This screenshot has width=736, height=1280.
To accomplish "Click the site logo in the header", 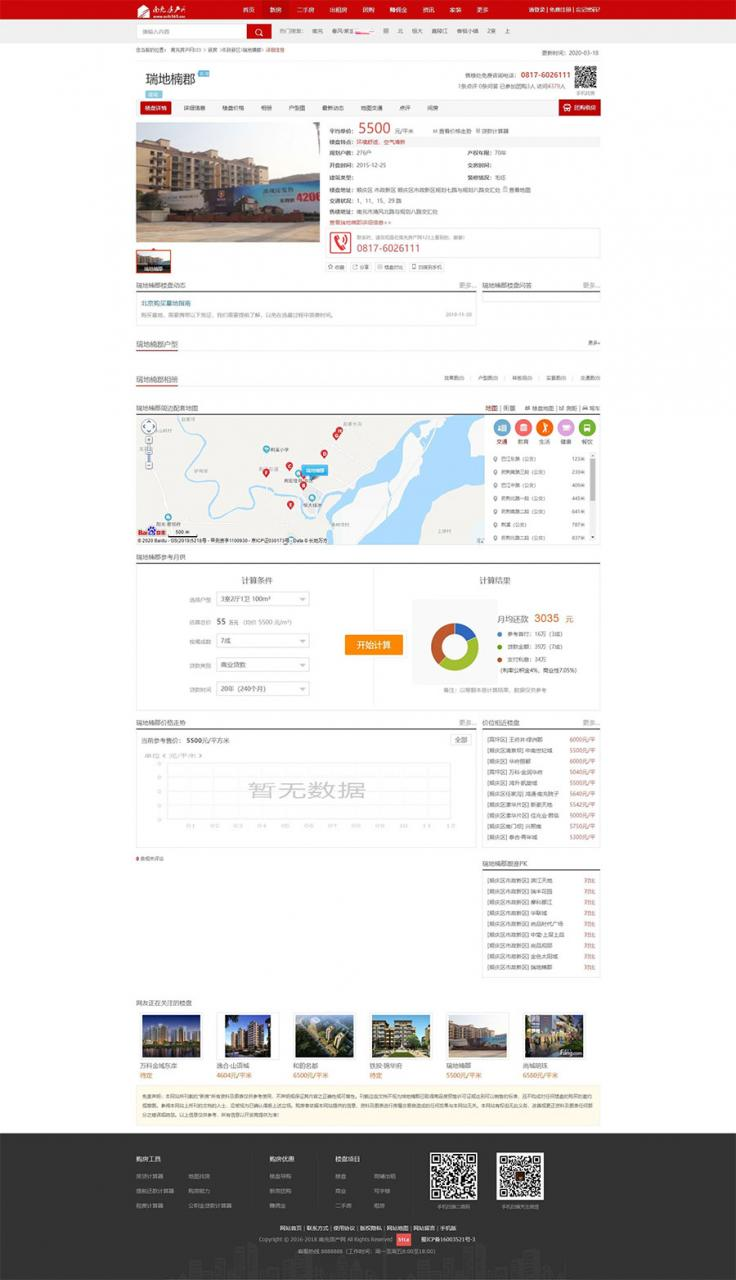I will pyautogui.click(x=162, y=9).
